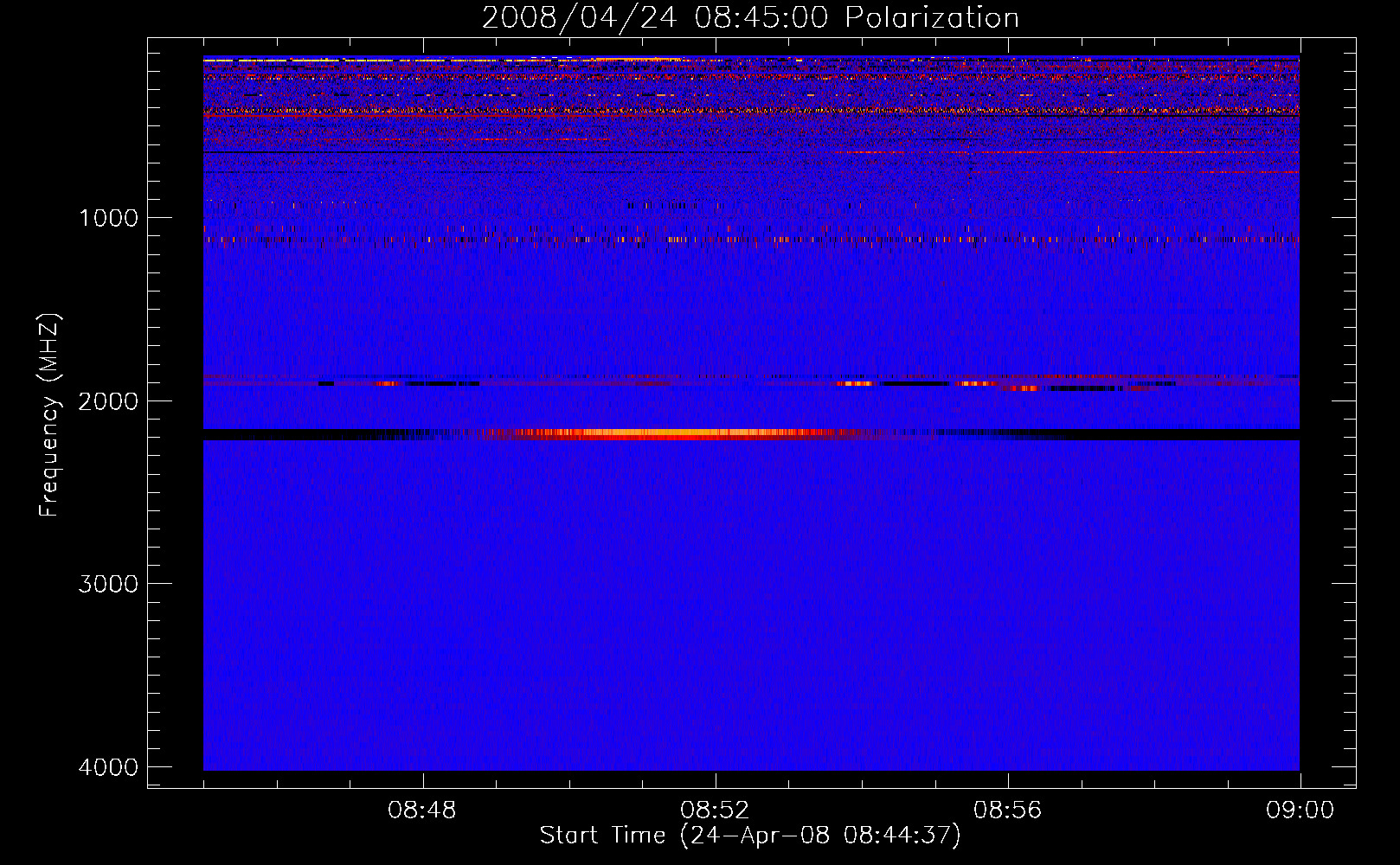1400x865 pixels.
Task: Click the "Frequency (MHZ)" axis label
Action: coord(49,414)
